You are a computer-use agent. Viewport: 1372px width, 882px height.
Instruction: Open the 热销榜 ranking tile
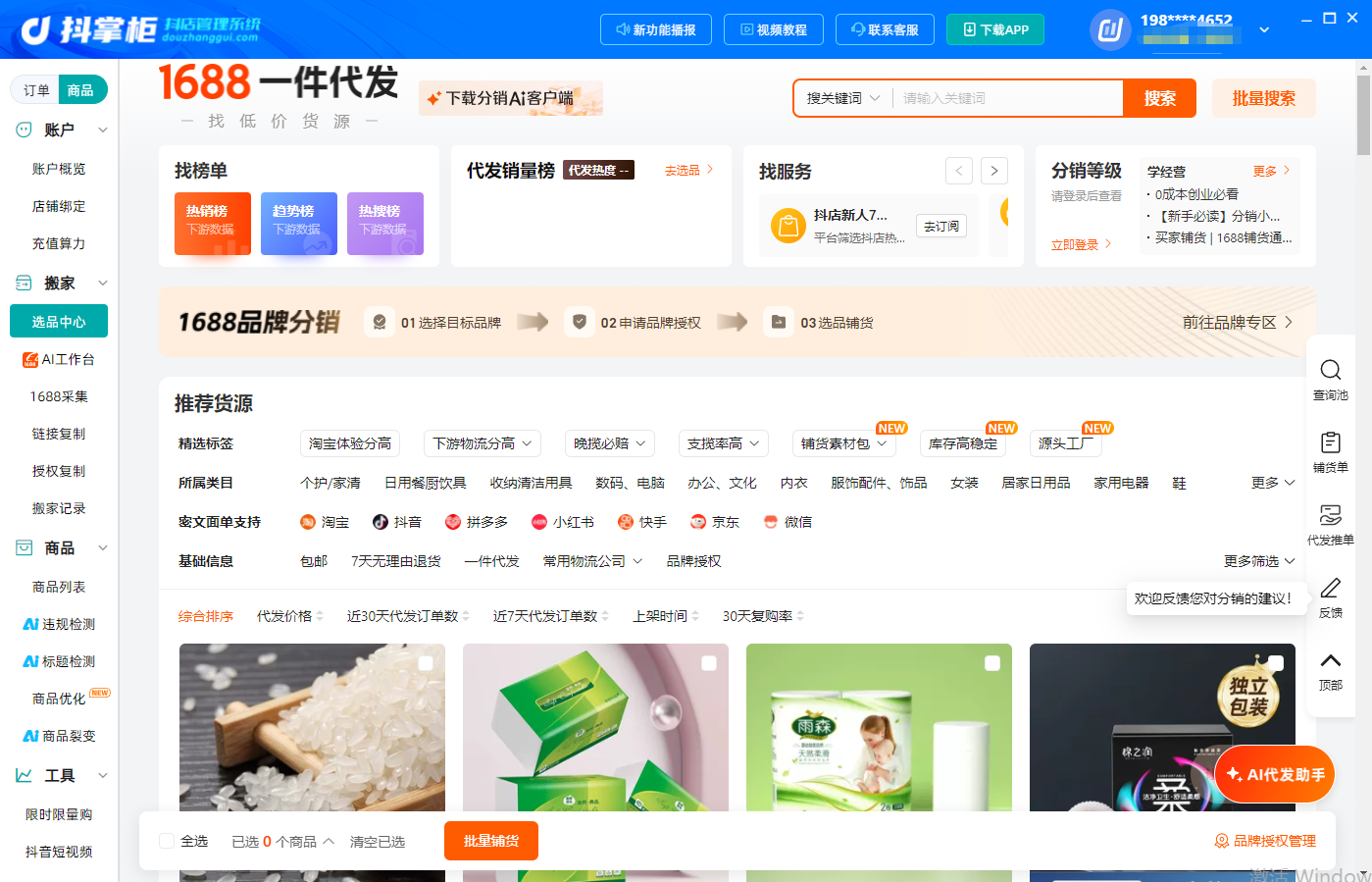click(213, 224)
